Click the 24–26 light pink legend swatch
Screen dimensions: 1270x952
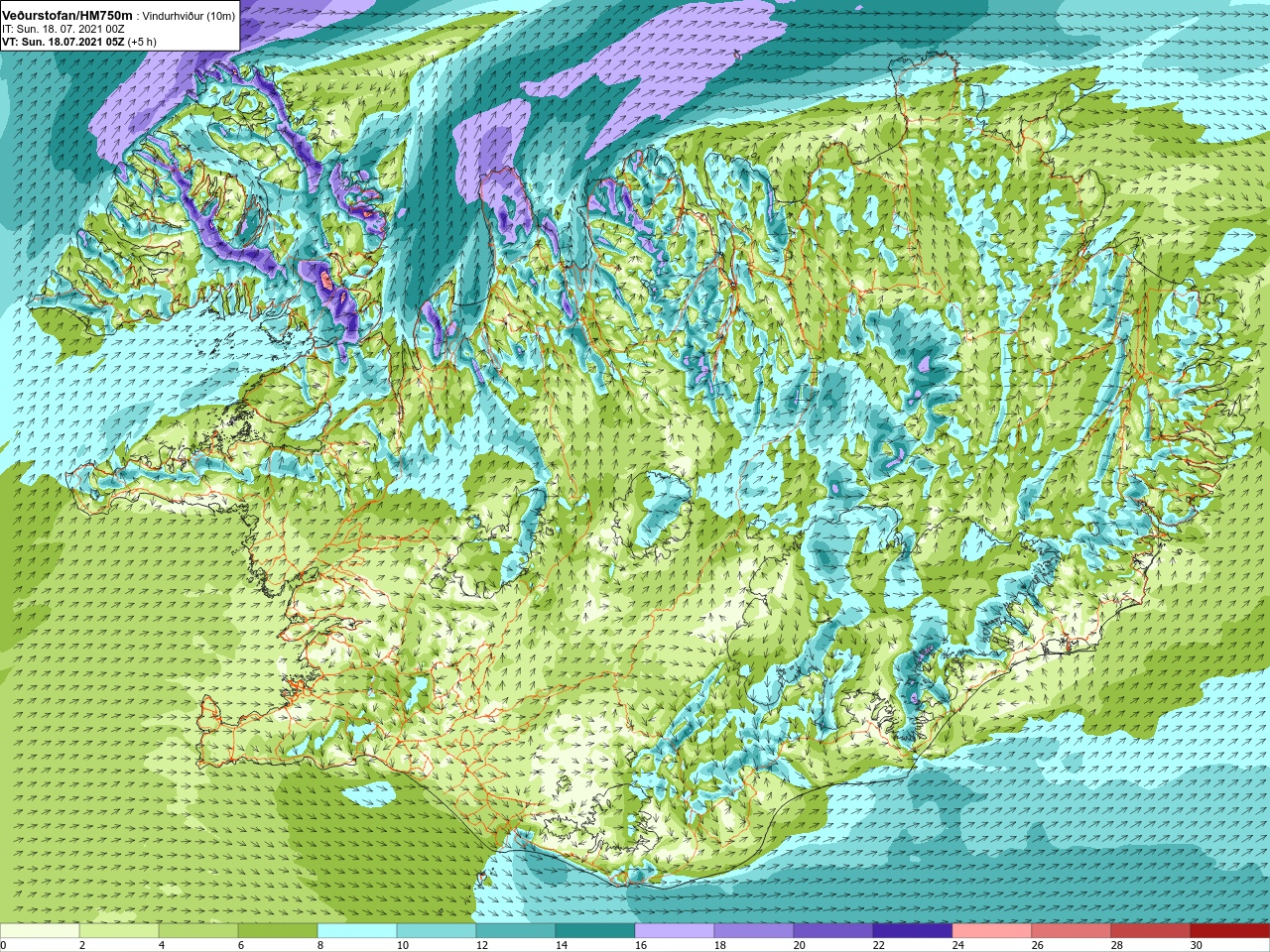(x=992, y=931)
